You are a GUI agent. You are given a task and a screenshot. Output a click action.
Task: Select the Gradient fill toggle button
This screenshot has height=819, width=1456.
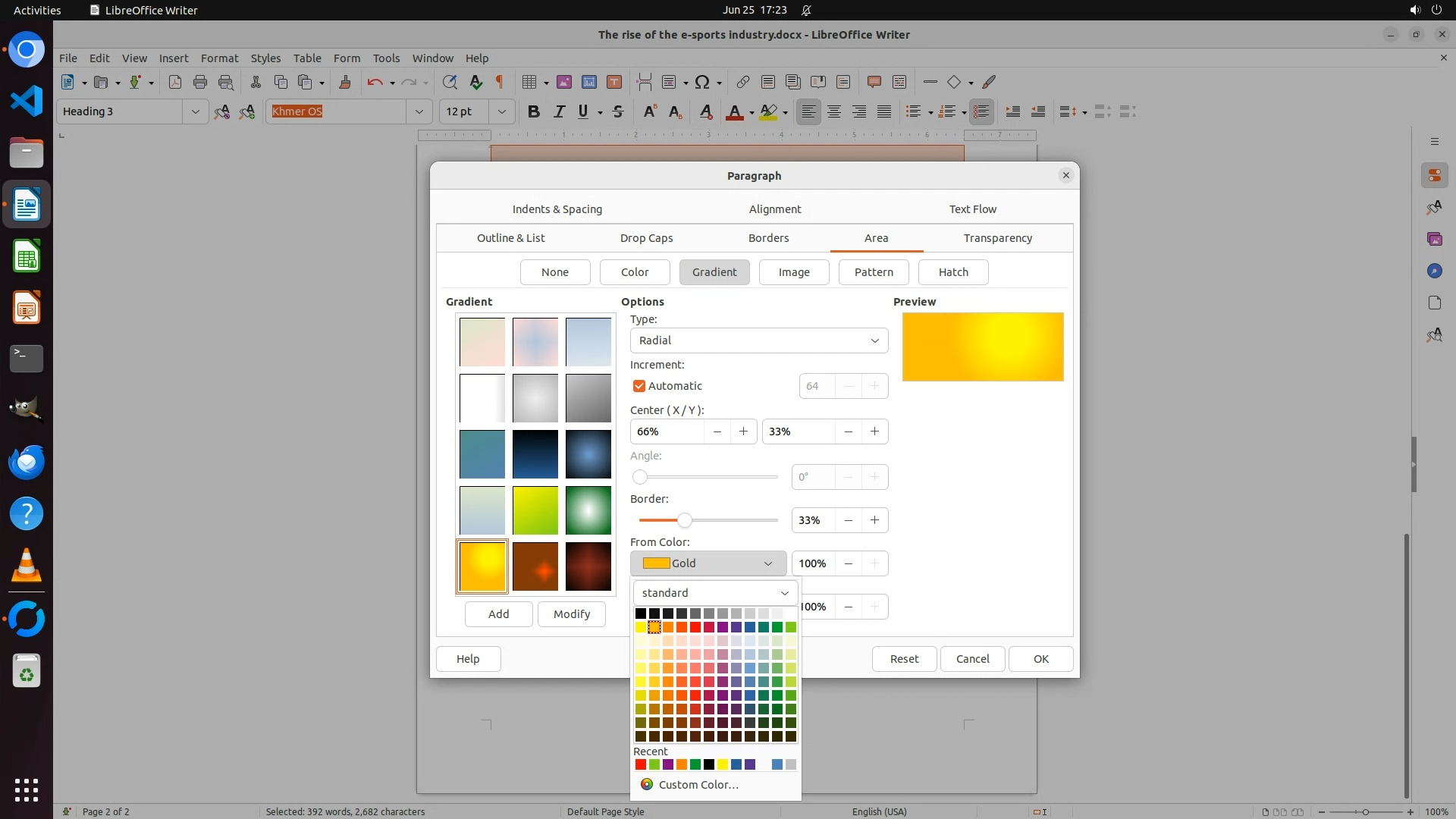(714, 272)
